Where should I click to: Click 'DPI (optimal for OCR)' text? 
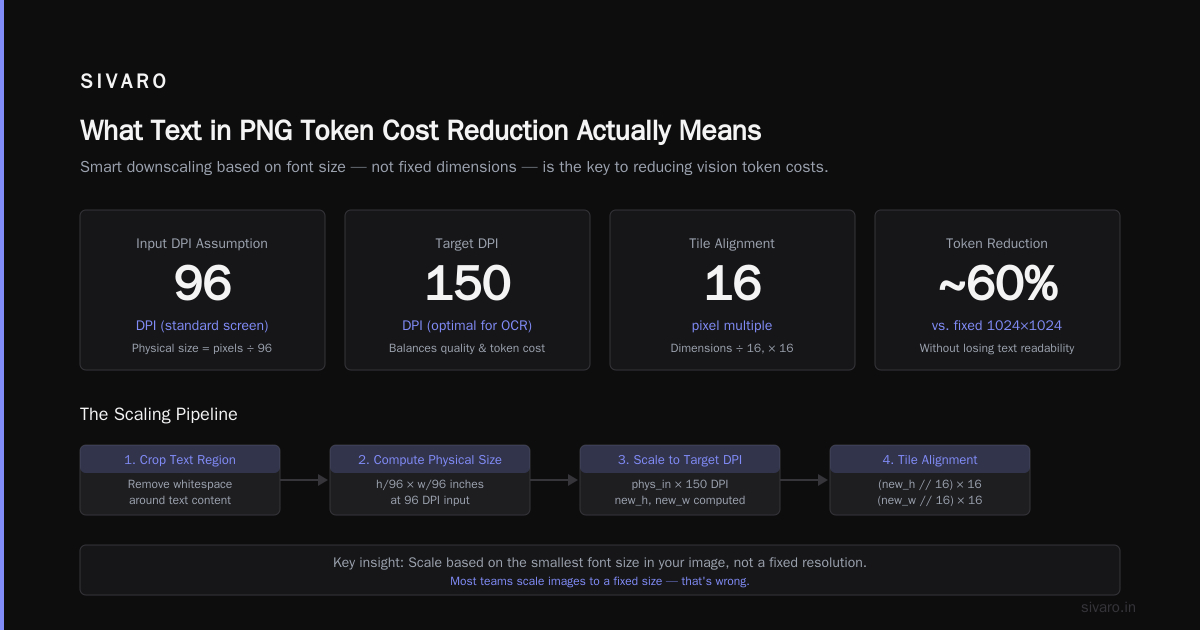(467, 325)
